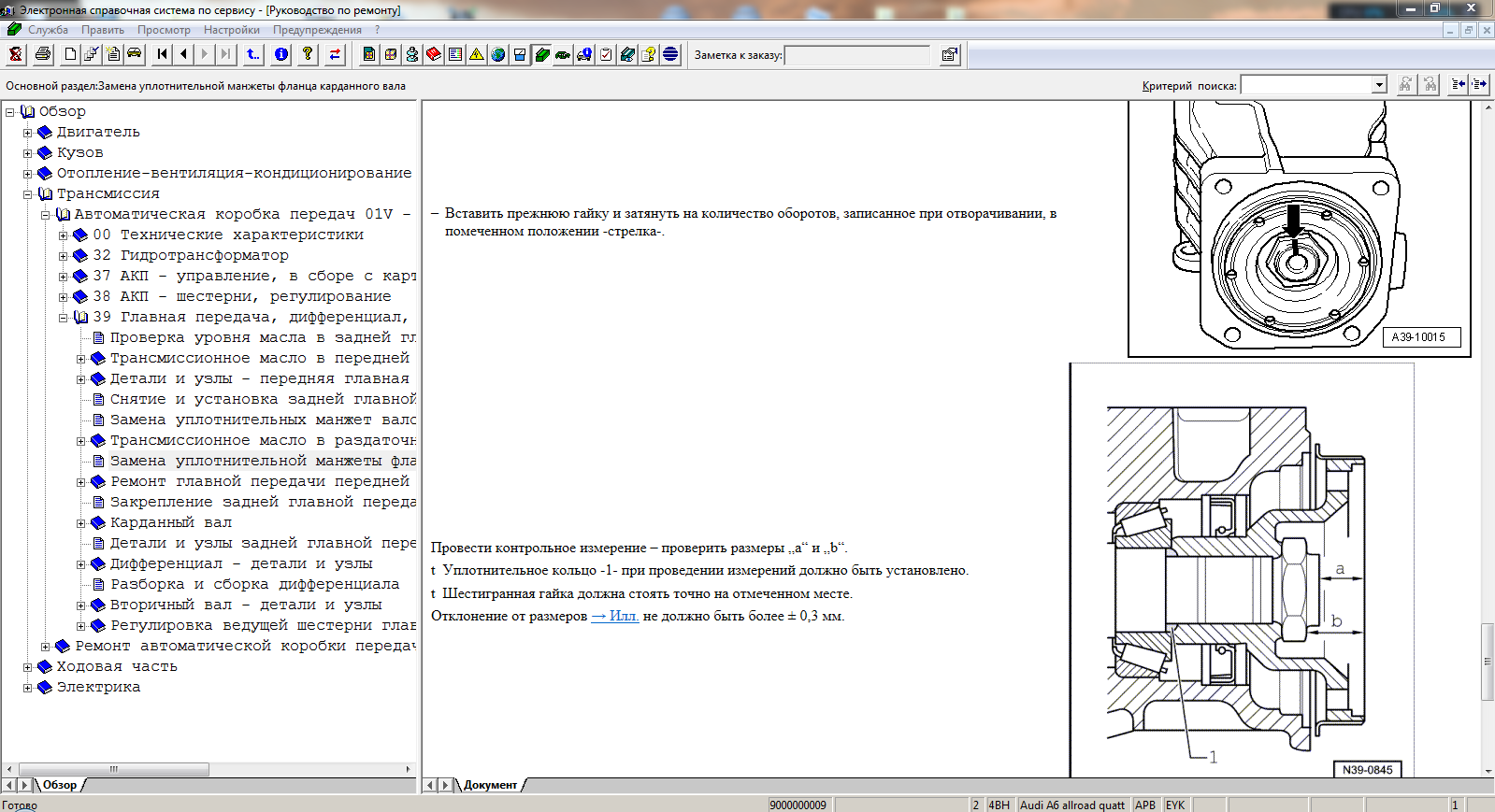Click the tree panel horizontal scrollbar thumb

(113, 769)
